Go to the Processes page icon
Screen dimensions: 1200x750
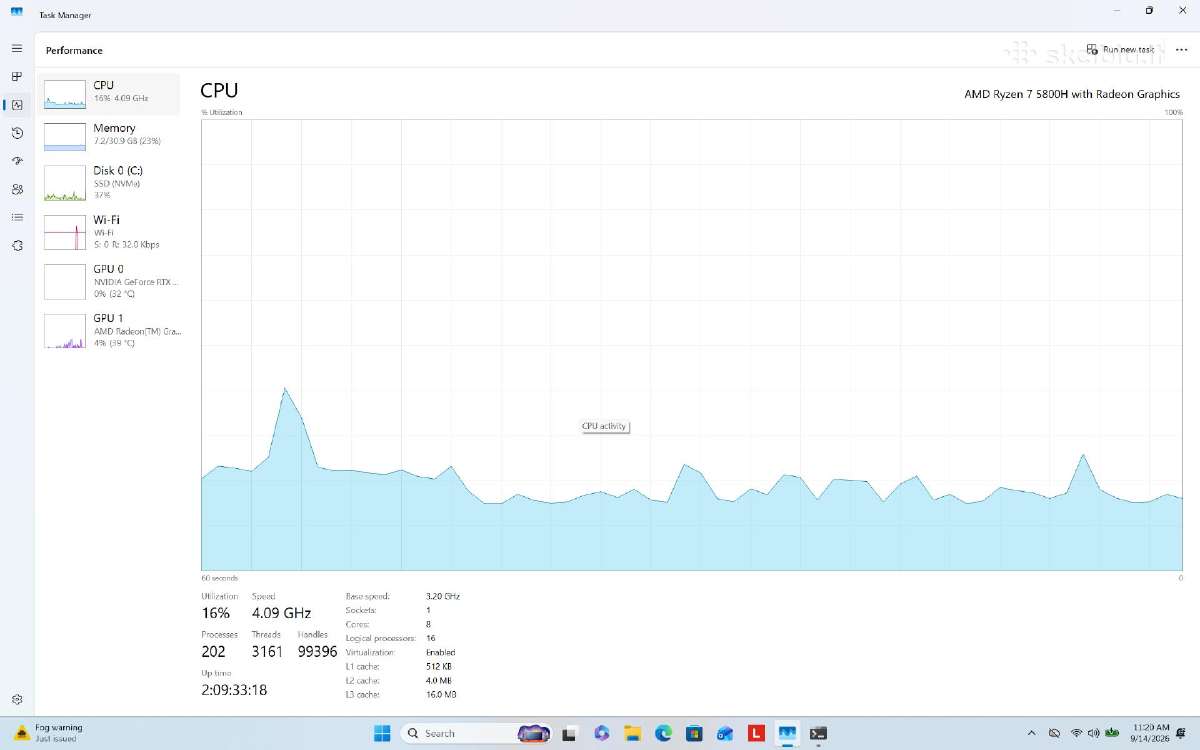click(x=17, y=76)
